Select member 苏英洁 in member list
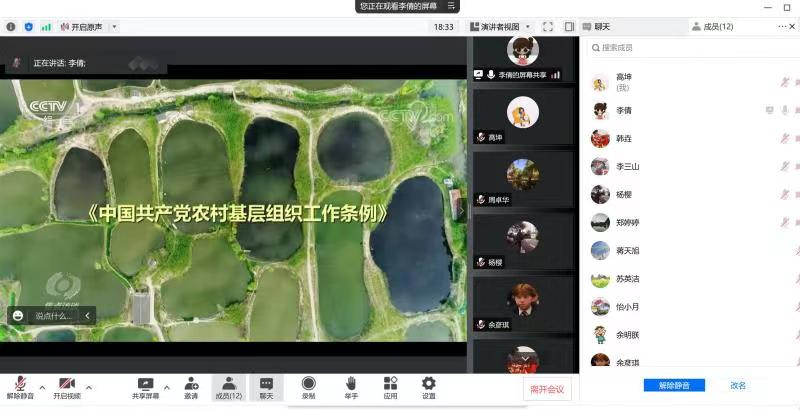 (694, 279)
